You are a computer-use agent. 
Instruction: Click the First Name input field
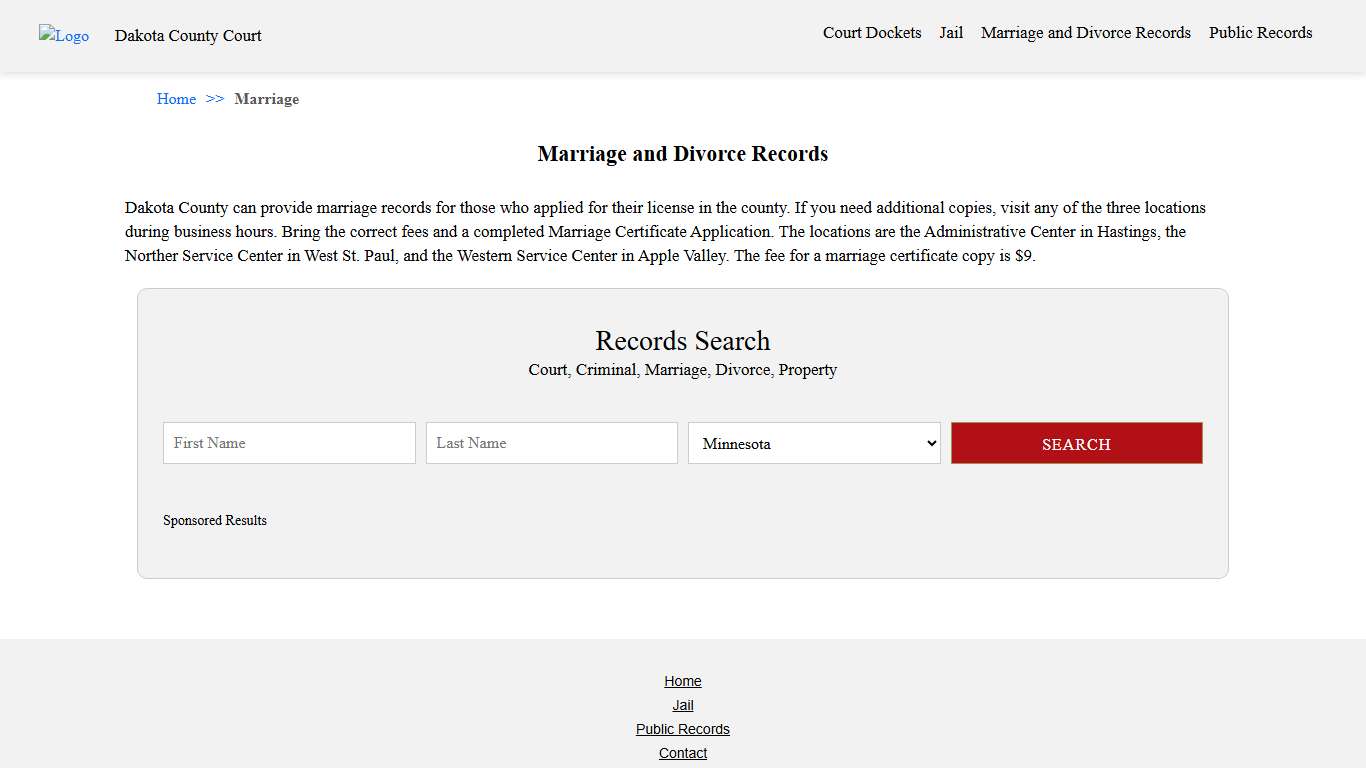[289, 443]
